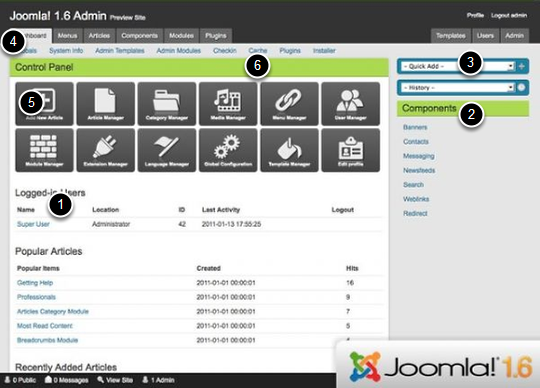The width and height of the screenshot is (540, 388).
Task: Open the Breadcrumbs Module article
Action: click(48, 340)
